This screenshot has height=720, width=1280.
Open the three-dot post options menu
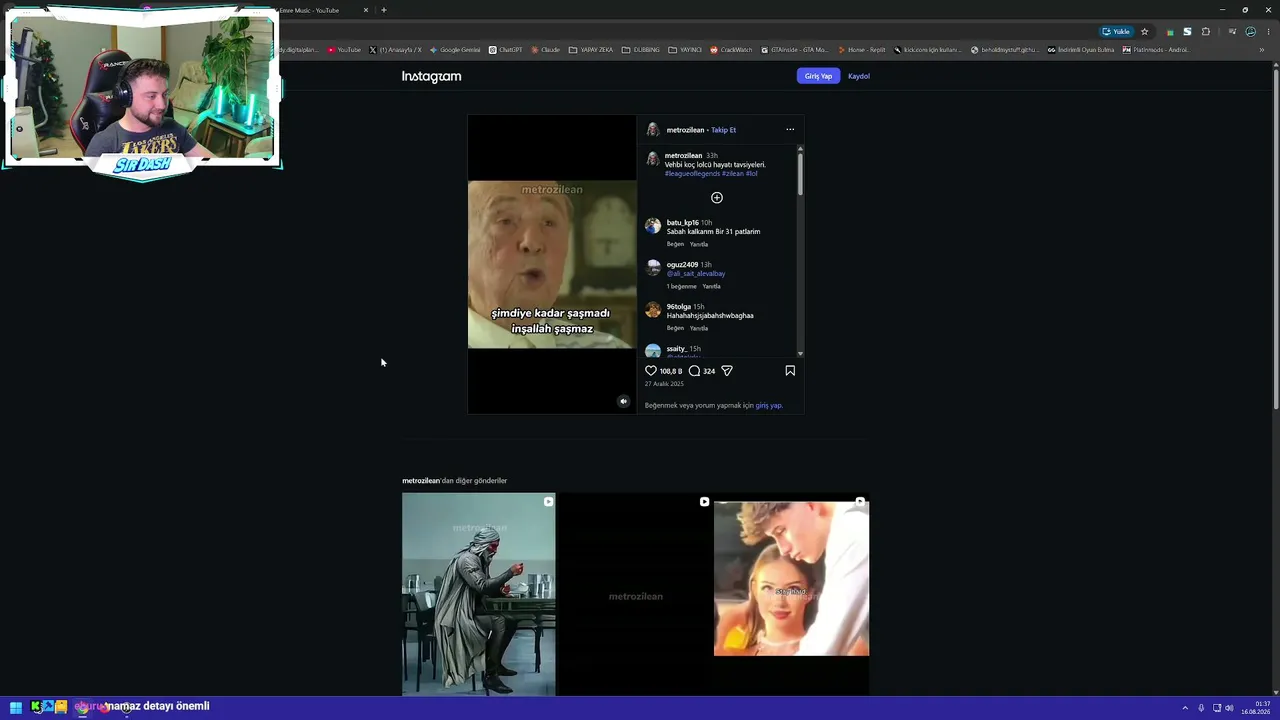(x=790, y=129)
